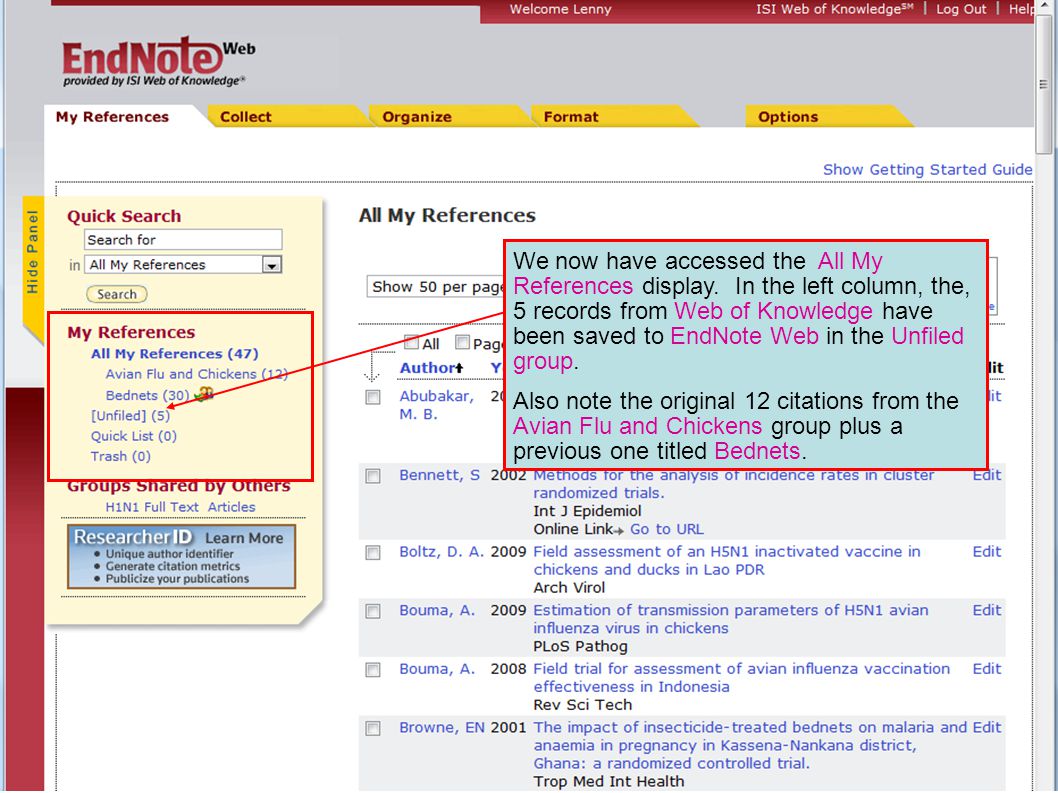The image size is (1058, 793).
Task: Open author Bennett, S link
Action: [439, 475]
